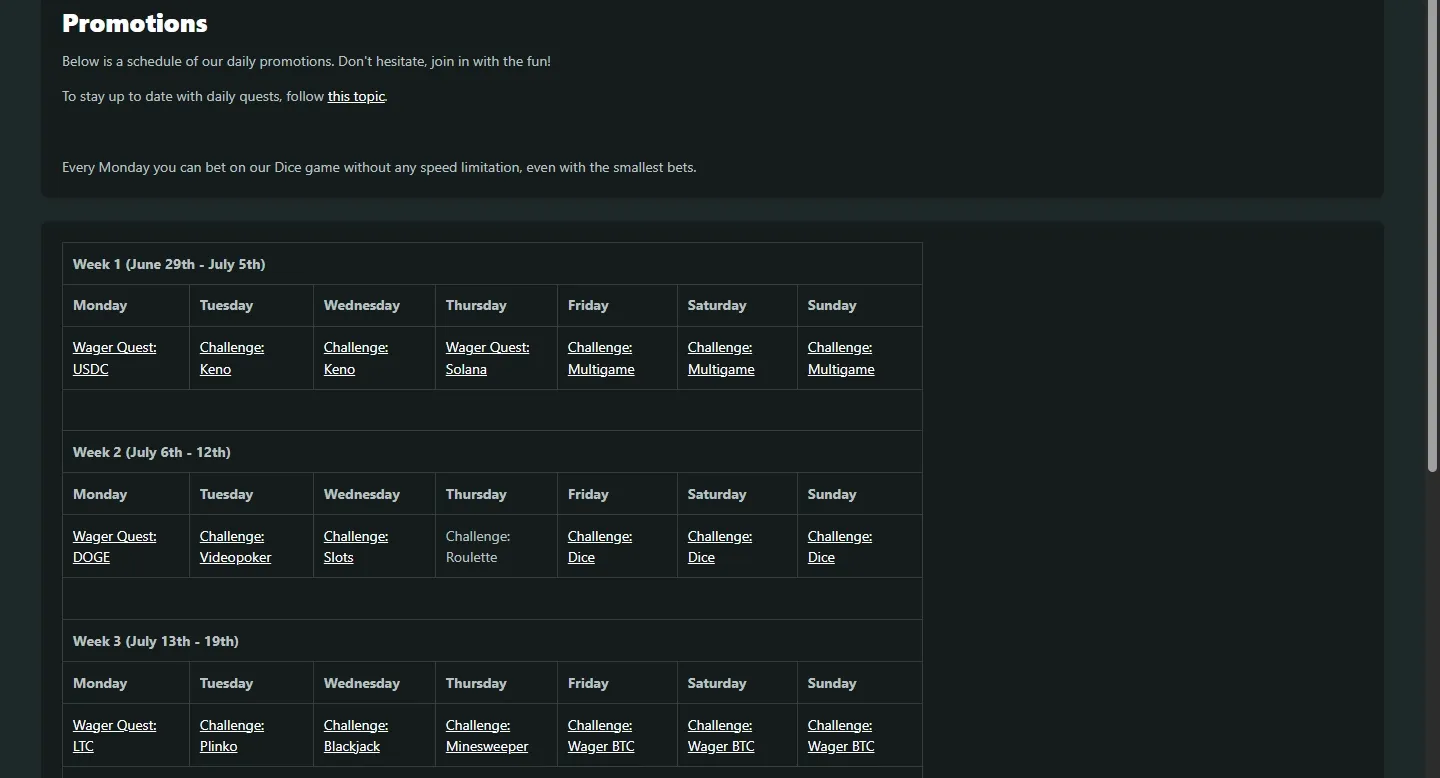The height and width of the screenshot is (778, 1440).
Task: Click the Promotions page heading
Action: pos(135,23)
